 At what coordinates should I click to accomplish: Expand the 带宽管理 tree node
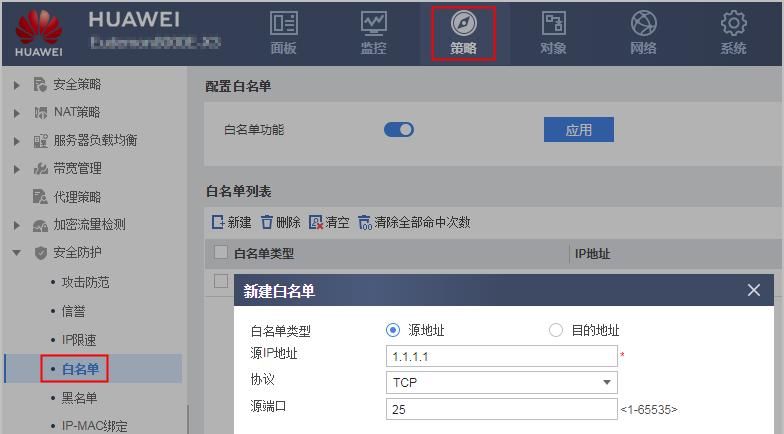(16, 169)
